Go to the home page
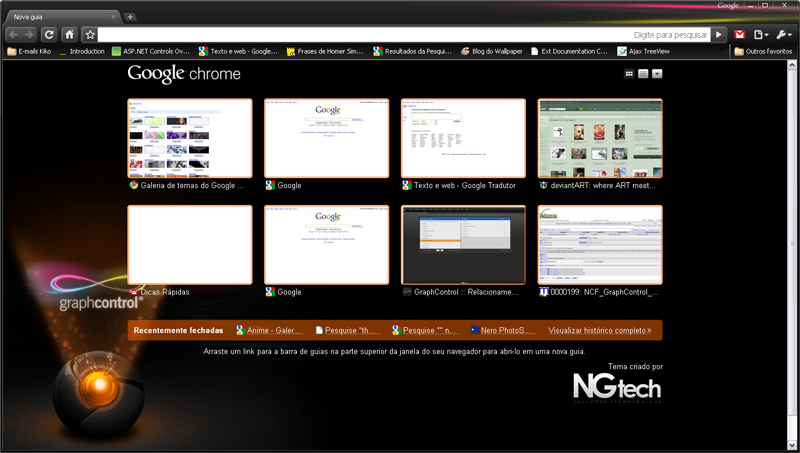800x453 pixels. (69, 35)
